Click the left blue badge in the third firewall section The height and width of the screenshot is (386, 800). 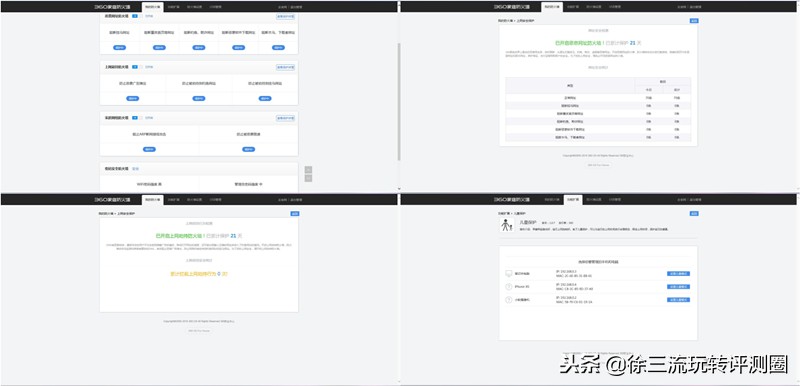point(149,149)
